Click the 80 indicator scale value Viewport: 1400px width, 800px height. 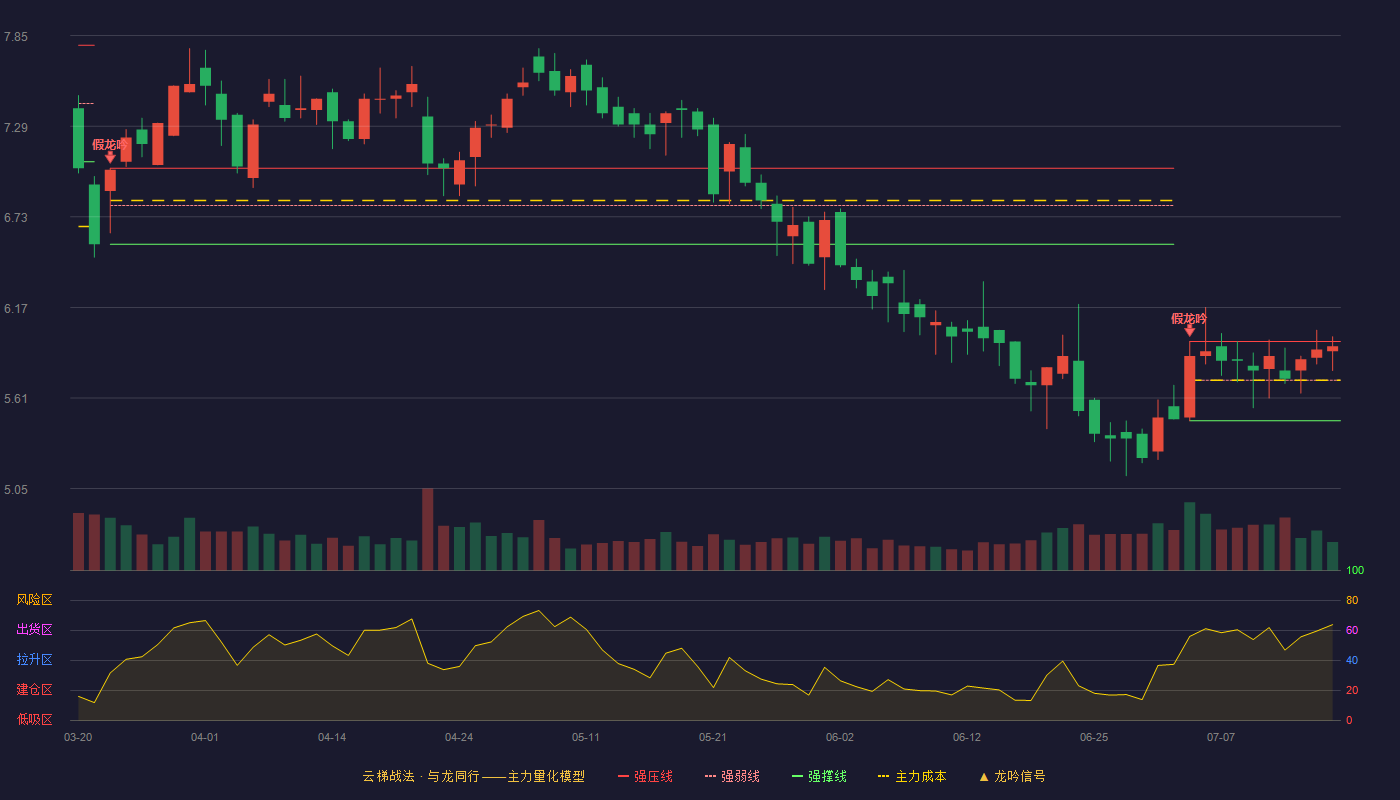click(1352, 600)
